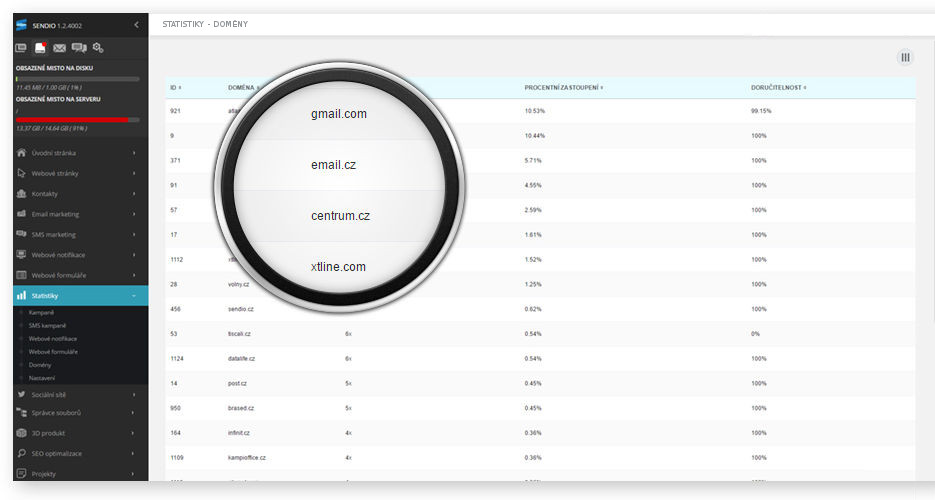Click the red server usage progress bar
This screenshot has height=500, width=935.
pyautogui.click(x=78, y=120)
